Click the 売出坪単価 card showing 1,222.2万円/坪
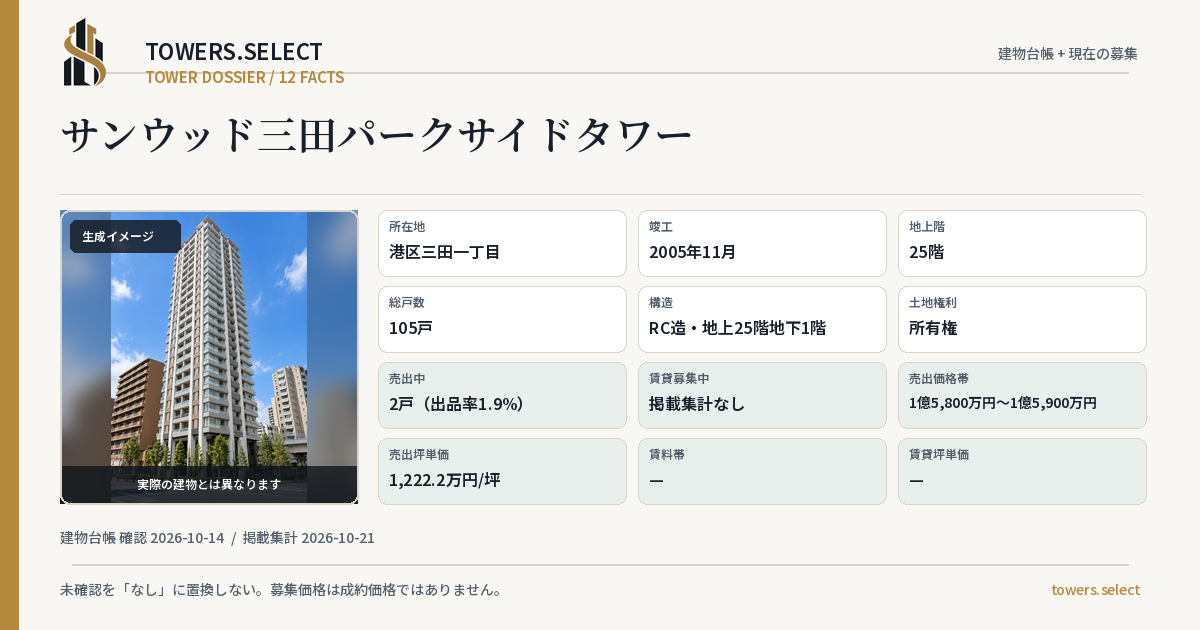Screen dimensions: 1200x630 [502, 471]
